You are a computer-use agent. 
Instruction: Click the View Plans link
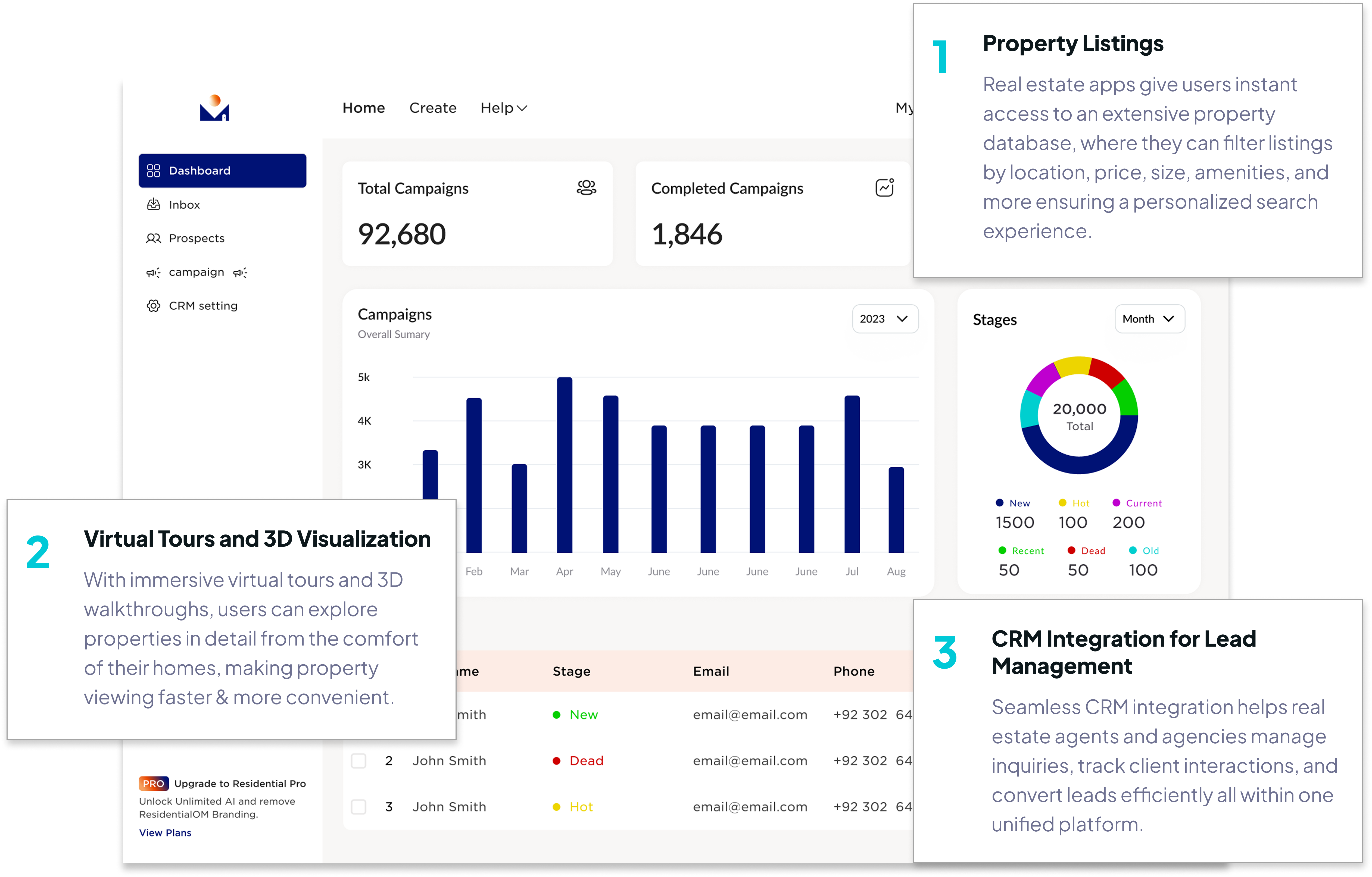coord(165,833)
